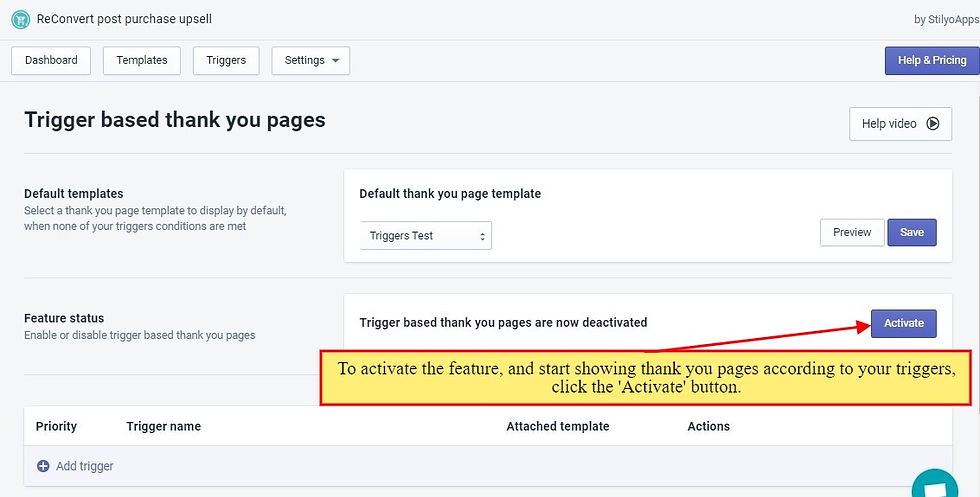
Task: Click the play icon in Help video
Action: click(x=932, y=124)
